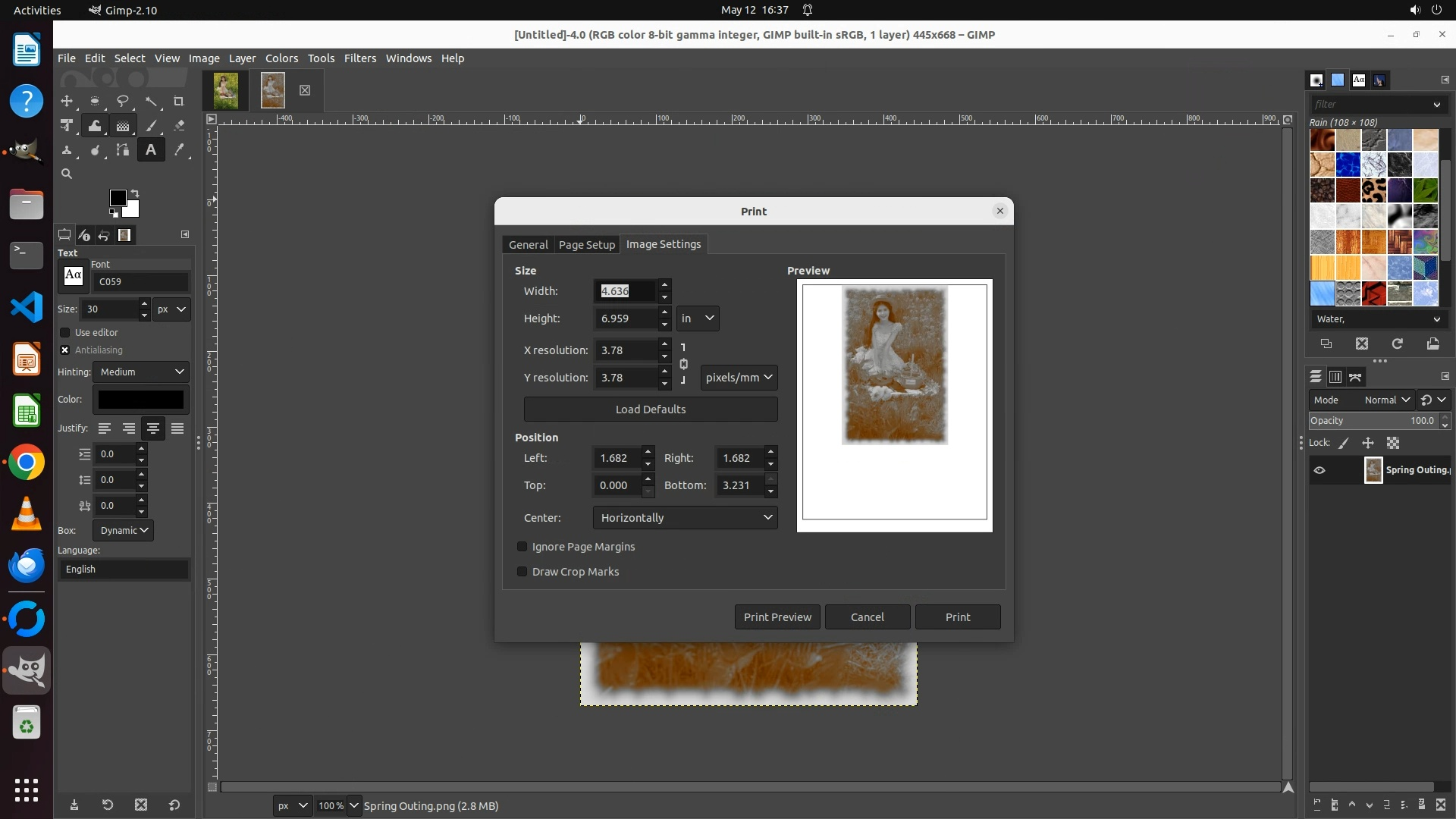Open the pixels/mm resolution unit dropdown
1456x819 pixels.
(739, 378)
